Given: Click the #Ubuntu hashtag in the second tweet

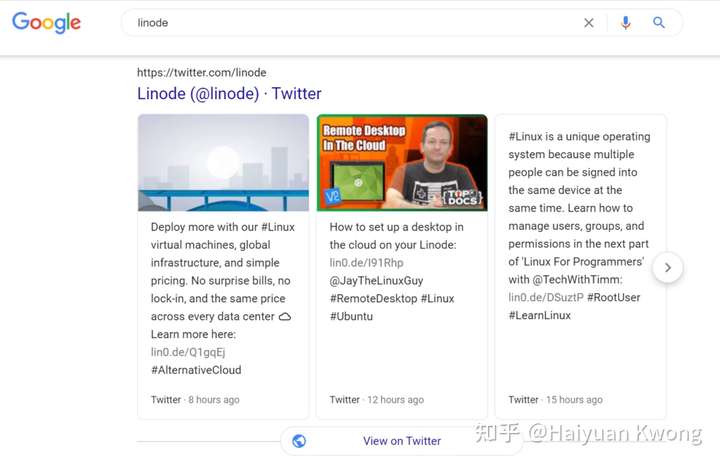Looking at the screenshot, I should click(351, 316).
